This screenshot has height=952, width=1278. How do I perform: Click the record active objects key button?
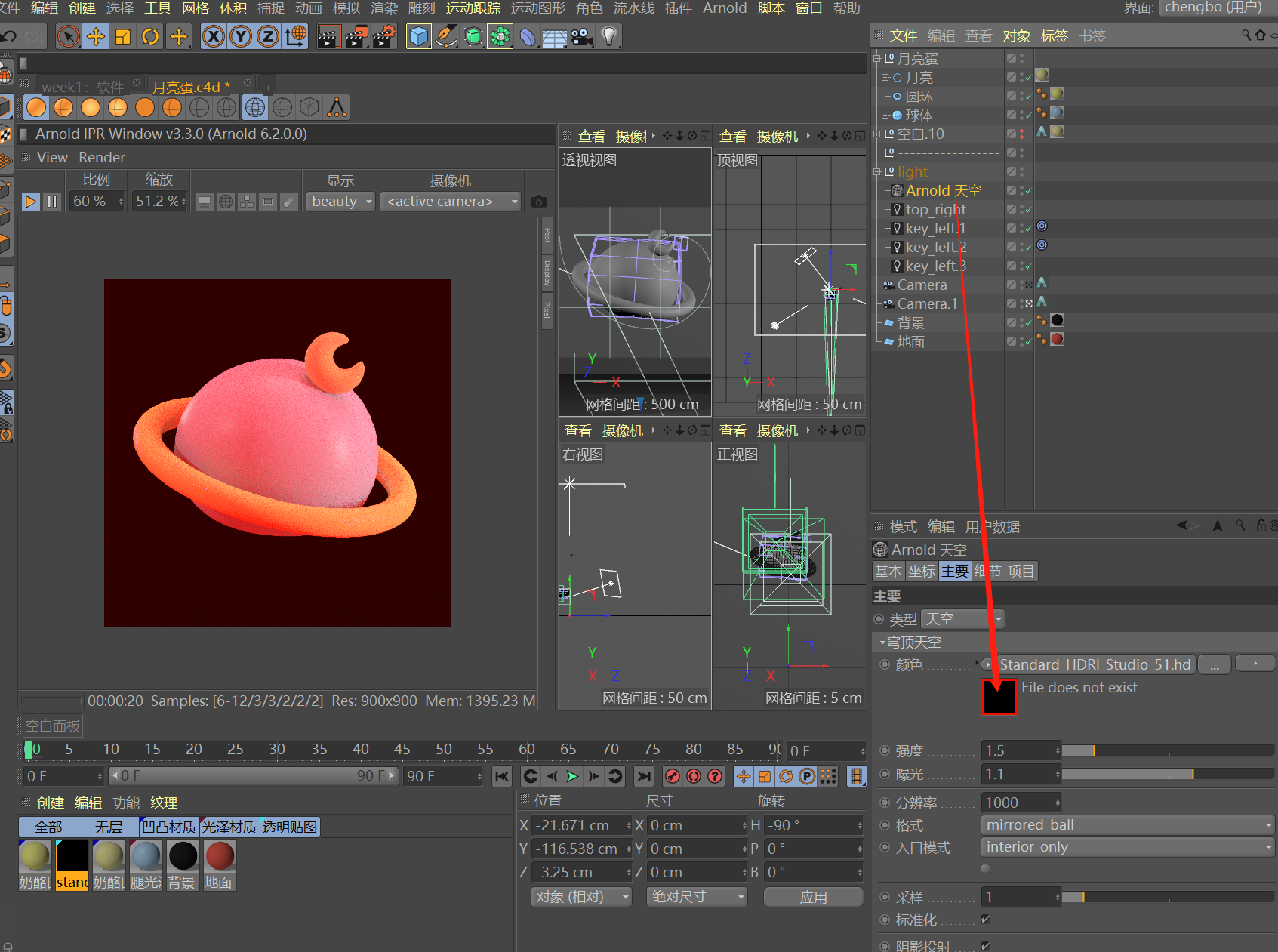tap(673, 776)
